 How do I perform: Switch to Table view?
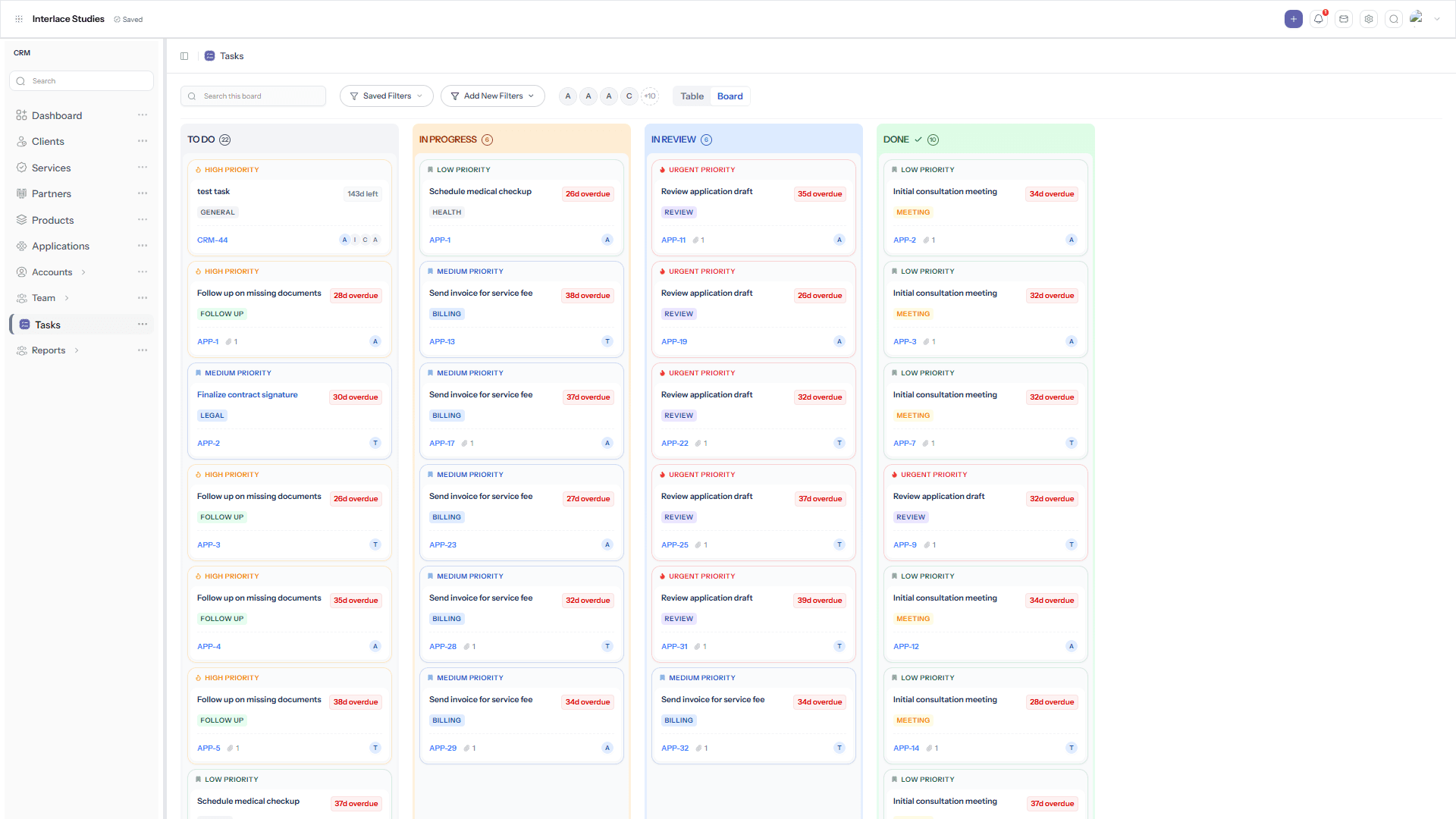pyautogui.click(x=692, y=96)
